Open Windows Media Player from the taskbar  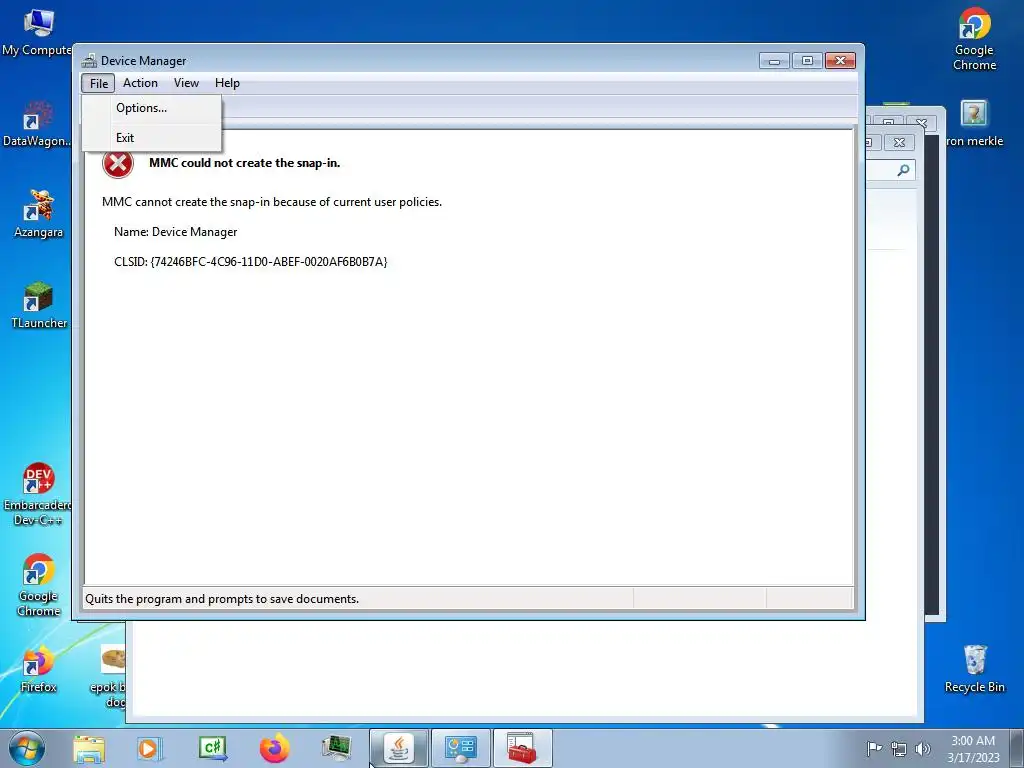click(x=149, y=748)
